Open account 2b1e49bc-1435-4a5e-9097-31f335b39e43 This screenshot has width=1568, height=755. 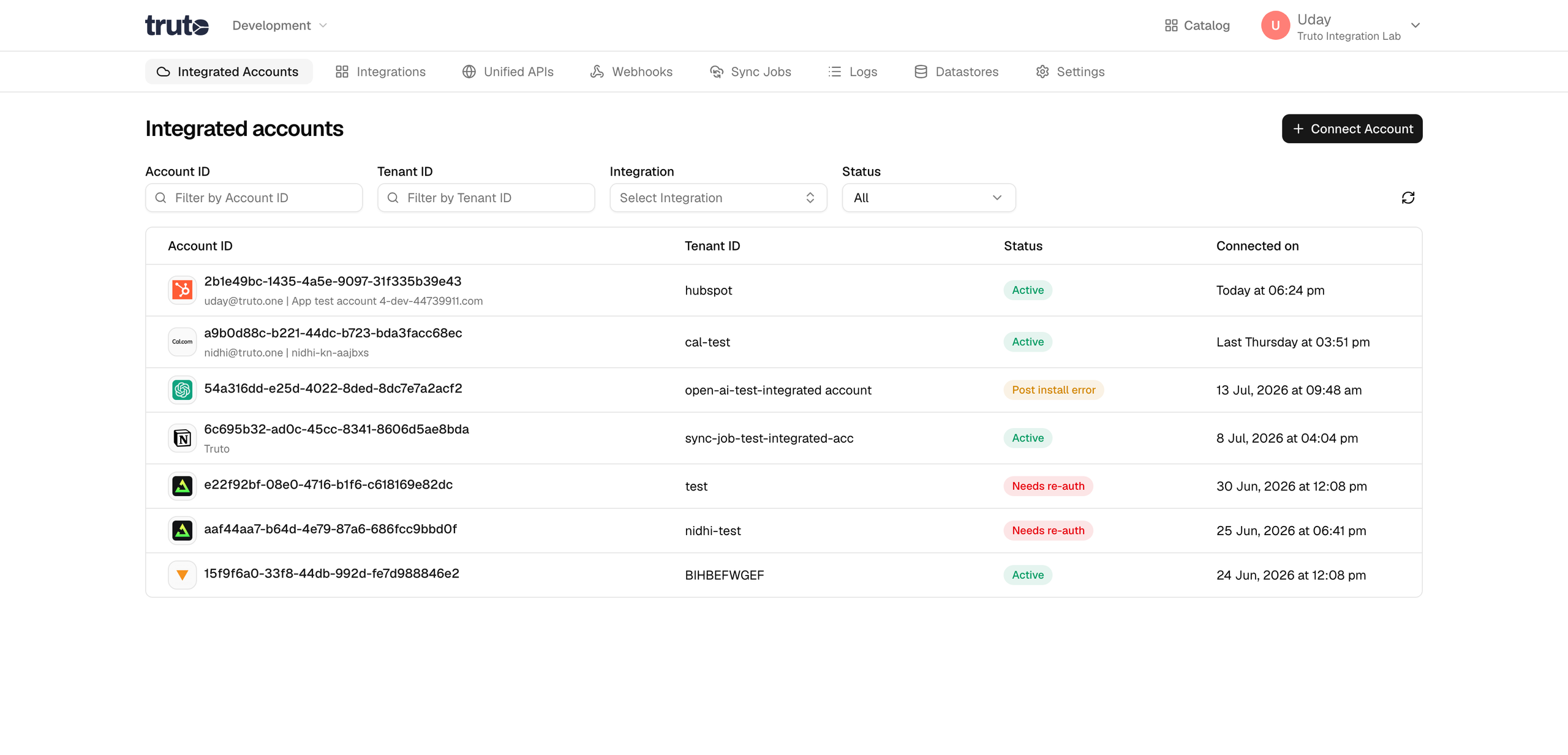coord(333,282)
